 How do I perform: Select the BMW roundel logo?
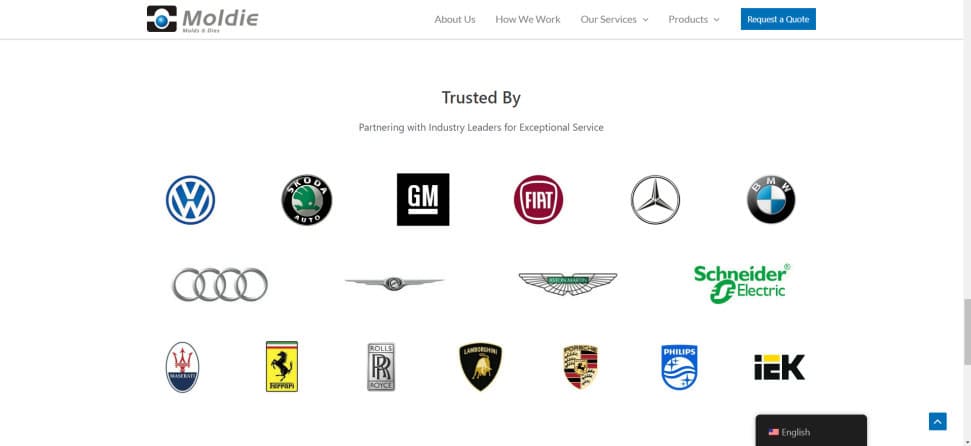[x=771, y=199]
